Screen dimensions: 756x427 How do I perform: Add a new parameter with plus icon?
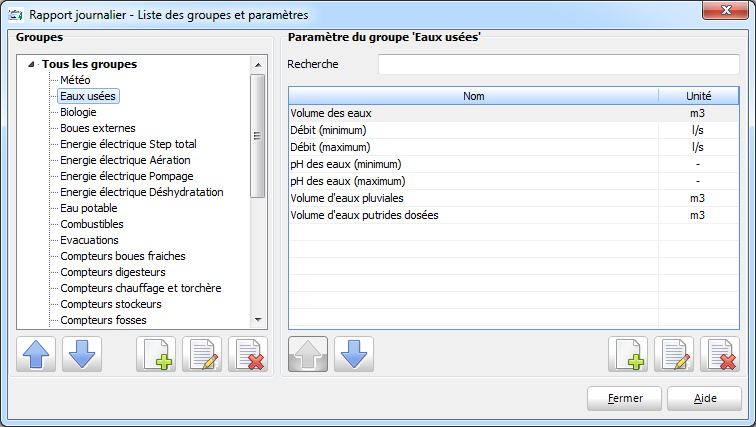click(x=628, y=354)
